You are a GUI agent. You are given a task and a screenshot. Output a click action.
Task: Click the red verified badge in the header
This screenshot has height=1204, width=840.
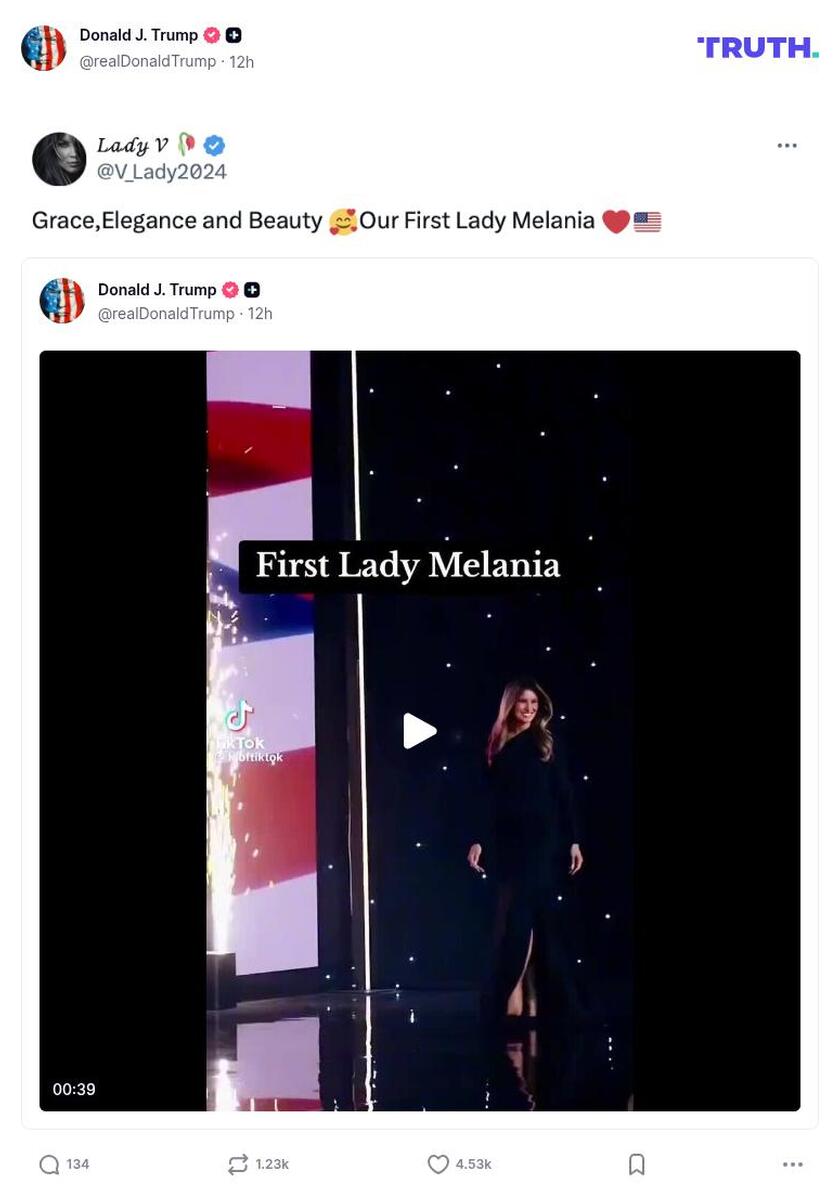pyautogui.click(x=212, y=35)
